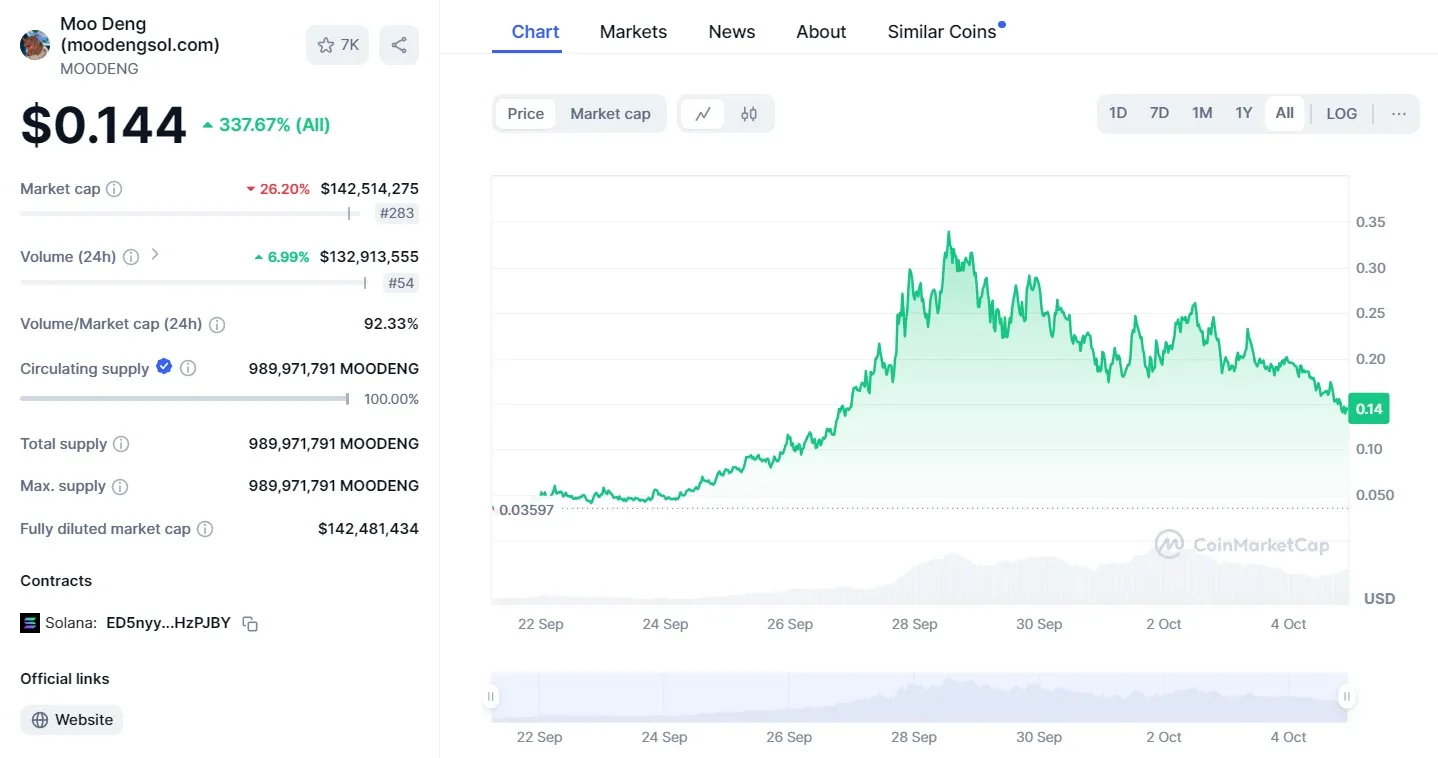This screenshot has width=1438, height=758.
Task: Expand Volume (24h) chevron arrow
Action: point(155,255)
